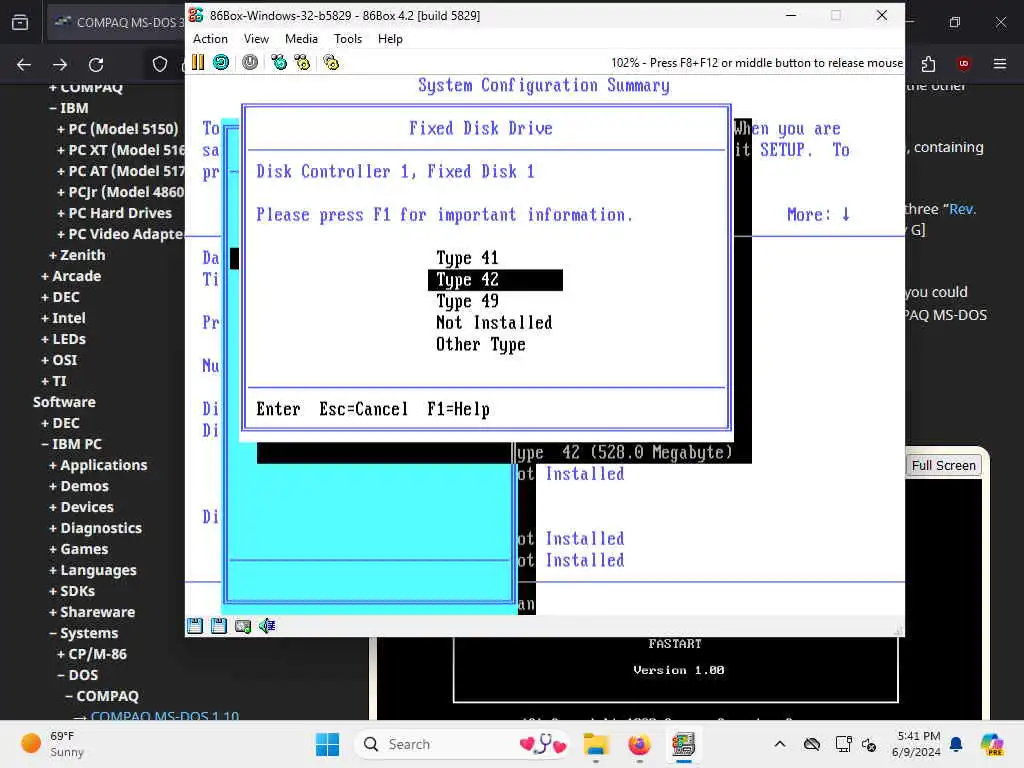Send Ctrl+Alt+Del via teal keys icon
This screenshot has height=768, width=1024.
(280, 63)
